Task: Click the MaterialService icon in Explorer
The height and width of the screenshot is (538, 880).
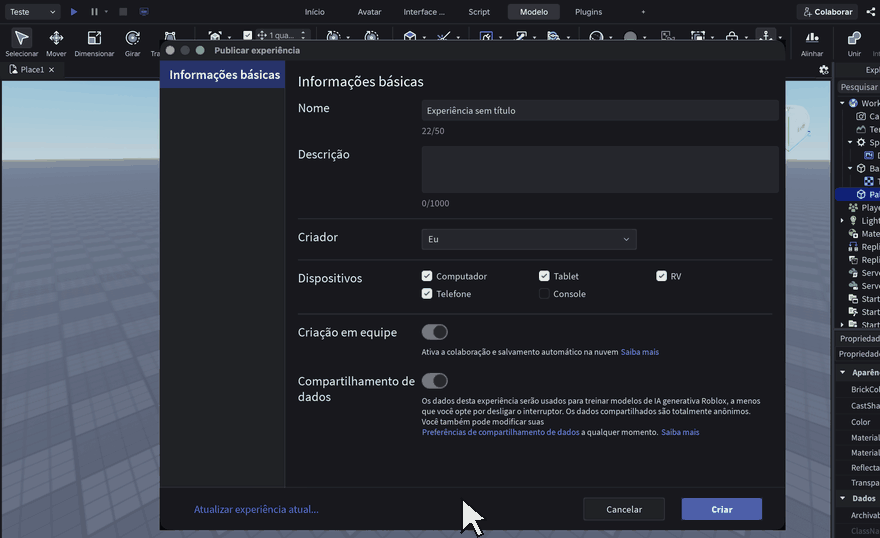Action: (x=854, y=233)
